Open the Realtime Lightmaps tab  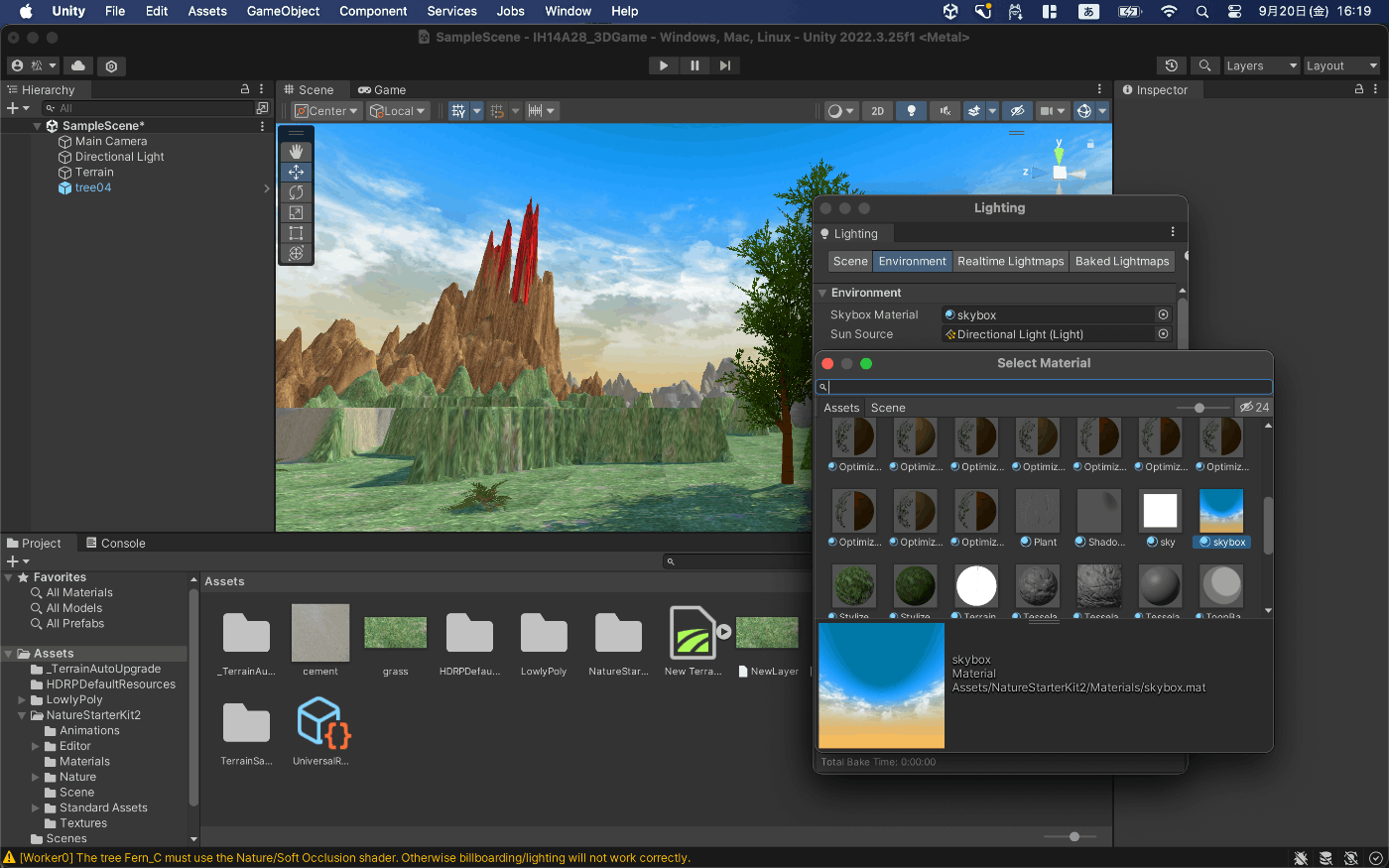(x=1010, y=261)
